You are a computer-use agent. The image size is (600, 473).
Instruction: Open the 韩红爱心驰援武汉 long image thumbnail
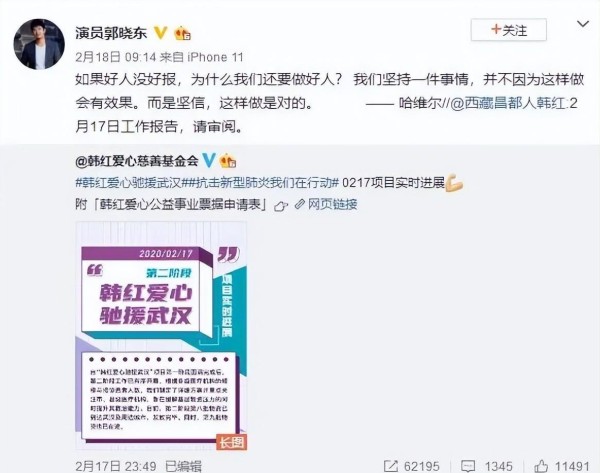(x=161, y=335)
